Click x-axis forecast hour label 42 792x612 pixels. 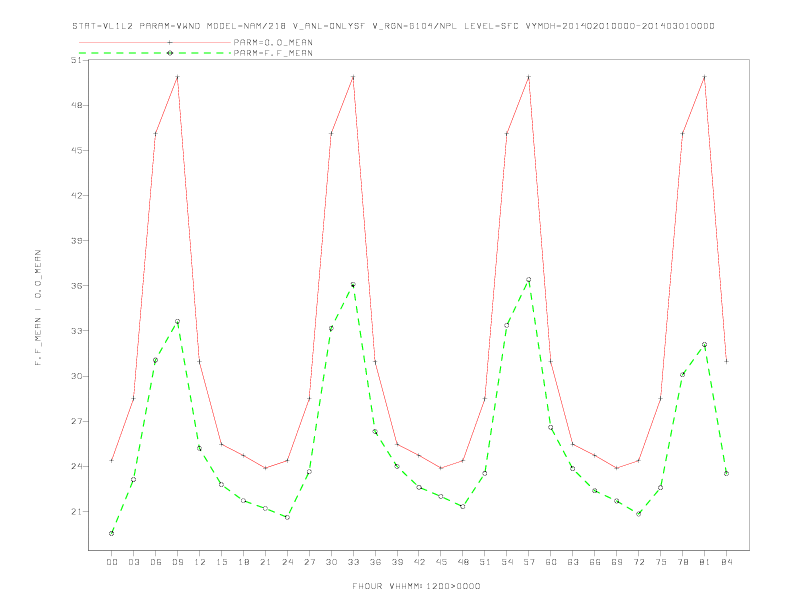click(x=419, y=562)
